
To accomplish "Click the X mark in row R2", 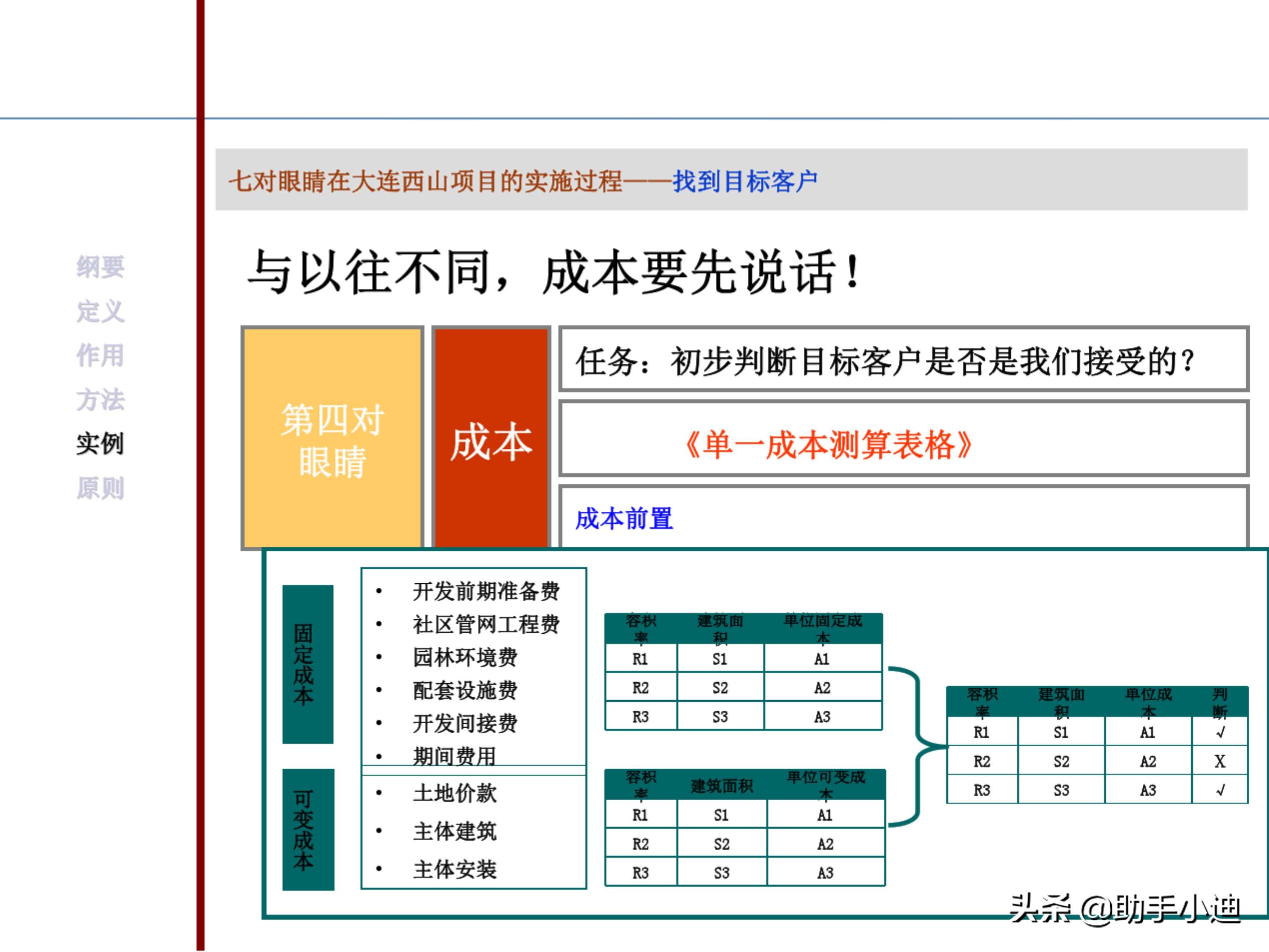I will pyautogui.click(x=1223, y=762).
